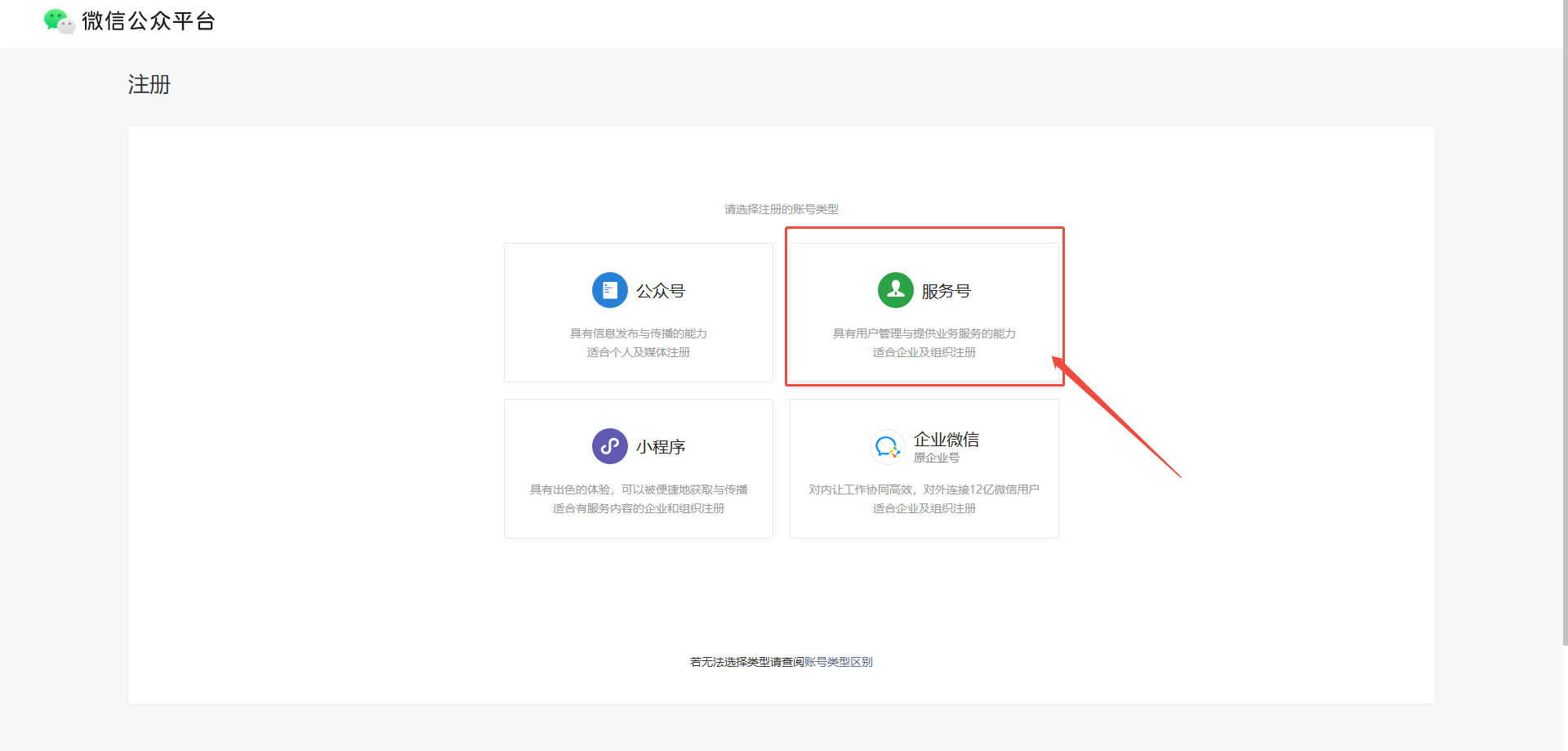This screenshot has width=1568, height=751.
Task: Click 小程序 description 适合有服务内容的企业和组织注册
Action: pos(638,508)
